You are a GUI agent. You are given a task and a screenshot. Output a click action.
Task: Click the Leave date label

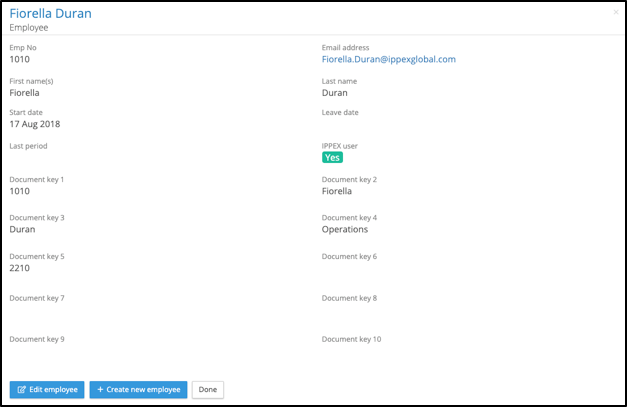pos(340,113)
